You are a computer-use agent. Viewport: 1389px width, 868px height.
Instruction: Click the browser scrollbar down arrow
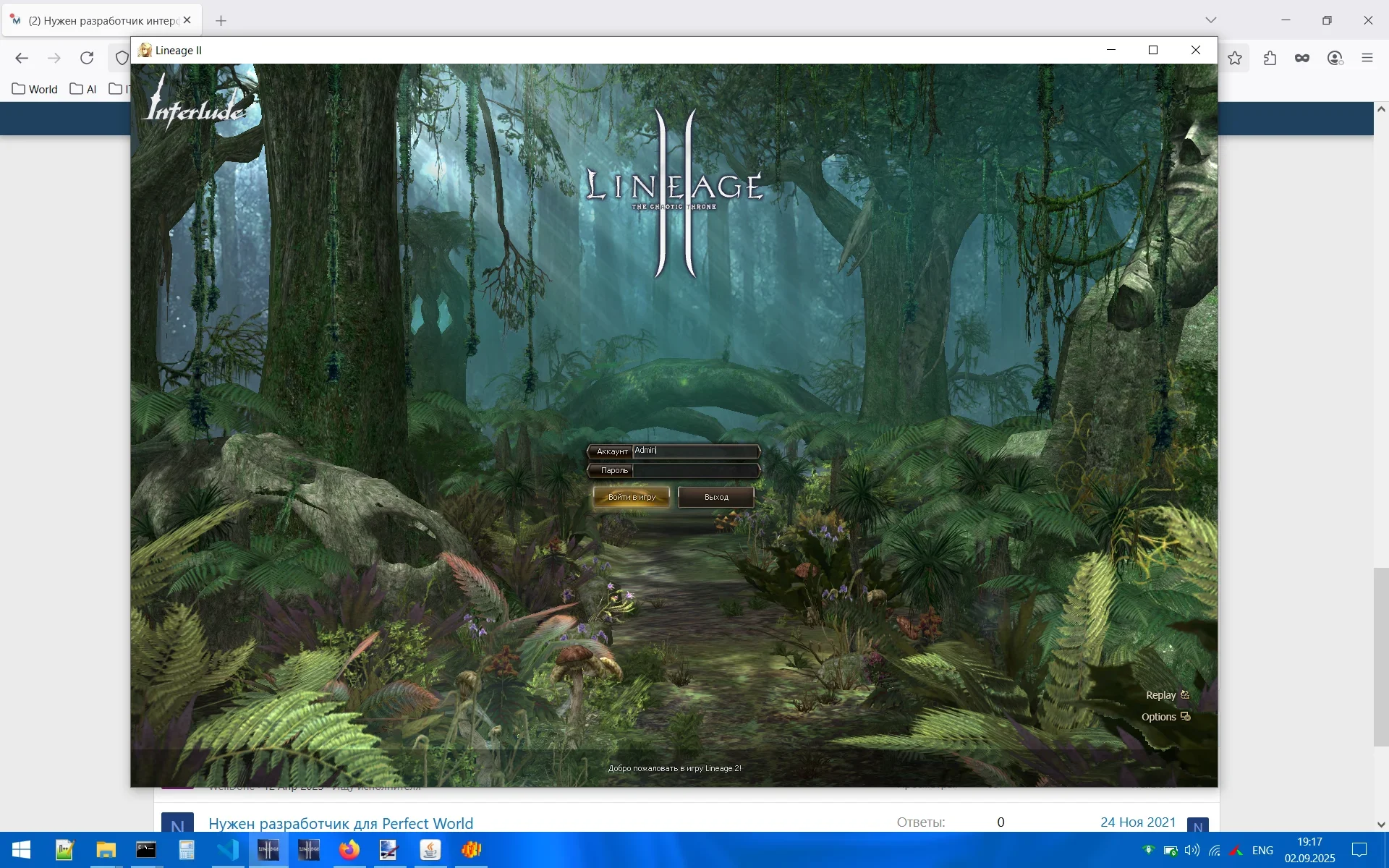click(1381, 825)
